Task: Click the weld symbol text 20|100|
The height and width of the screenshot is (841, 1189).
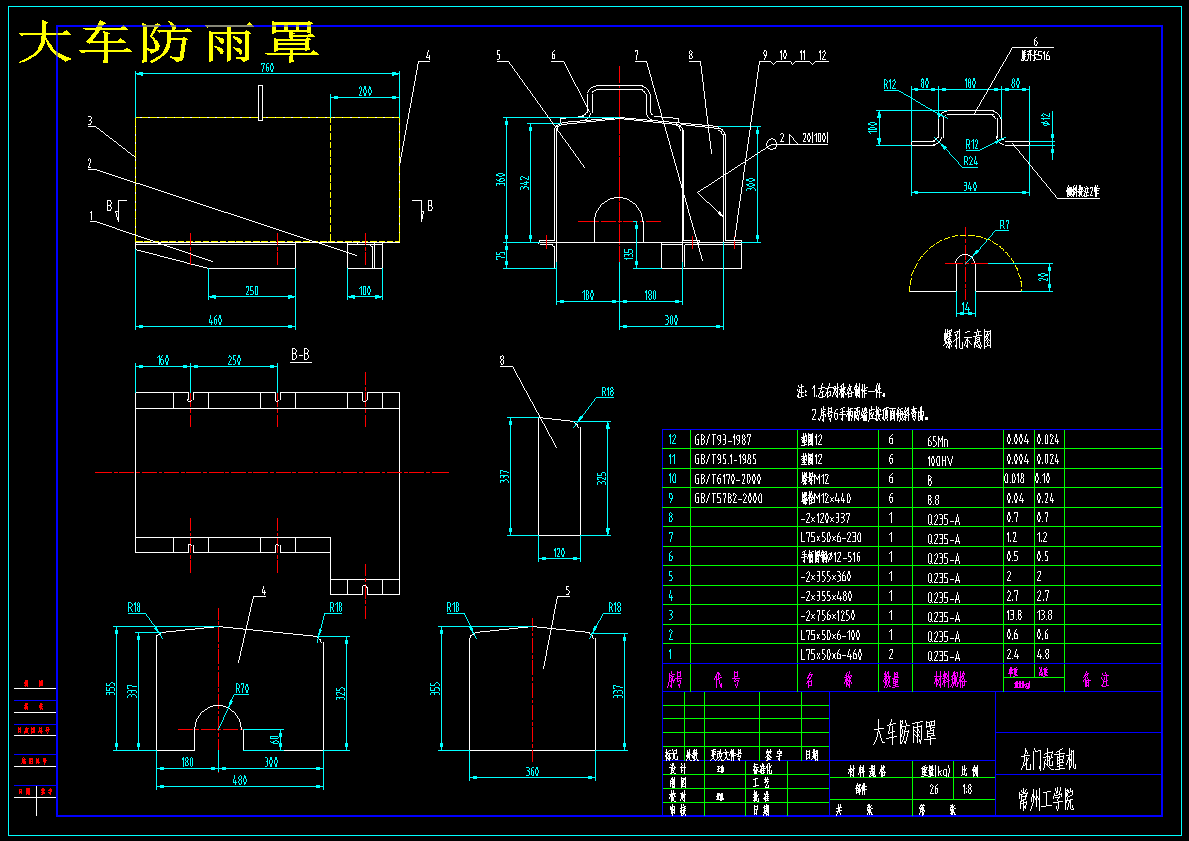Action: tap(816, 137)
